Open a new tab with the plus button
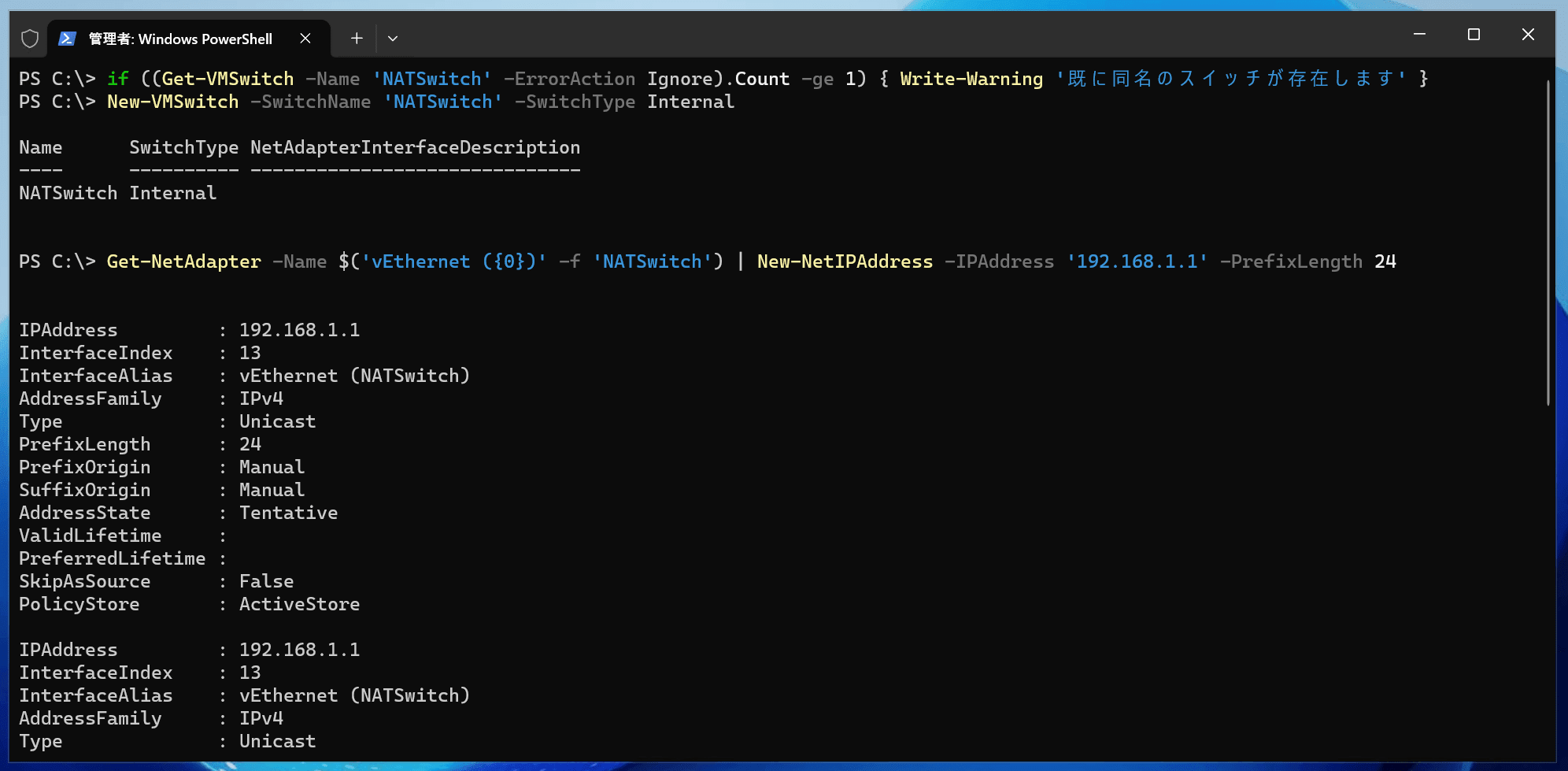 point(356,38)
